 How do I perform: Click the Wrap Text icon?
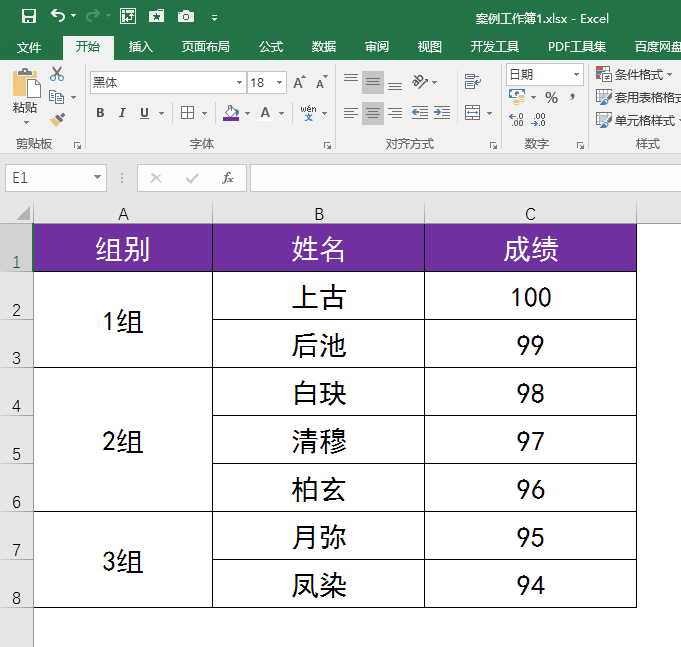click(x=473, y=82)
